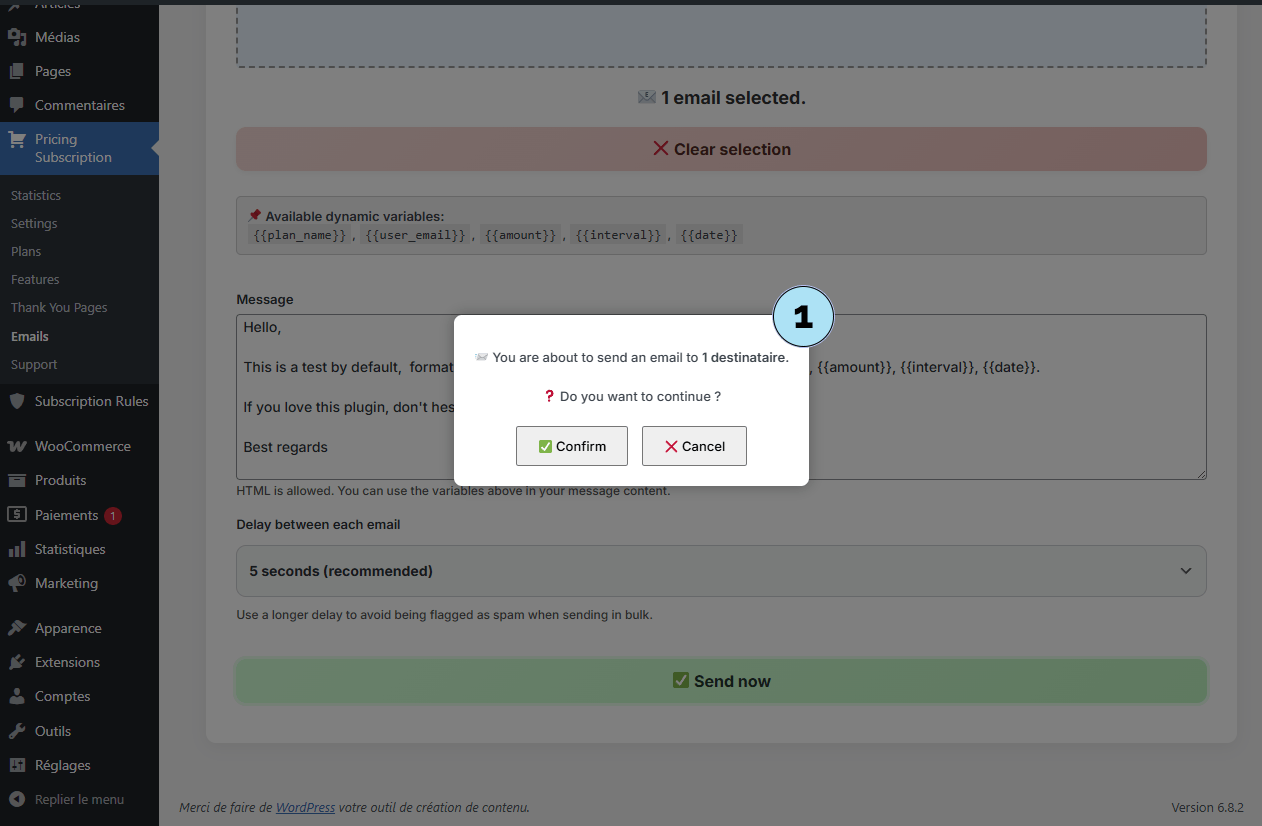Cancel the email confirmation dialog
This screenshot has width=1262, height=826.
click(694, 446)
